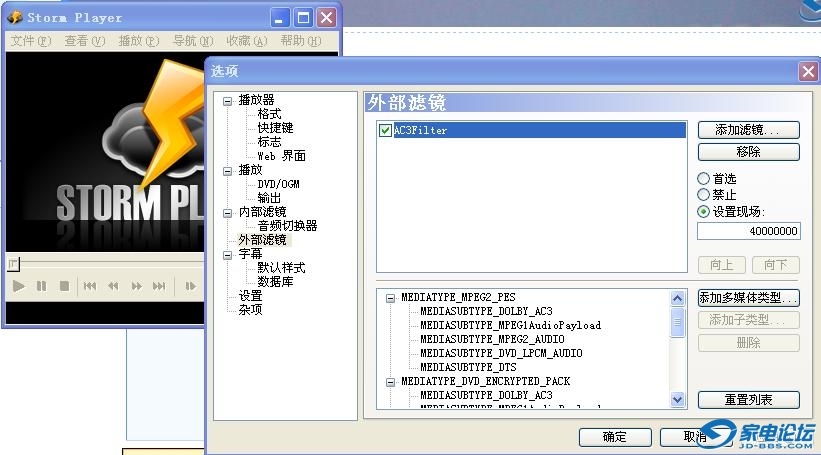This screenshot has height=455, width=821.
Task: Click the media type list scroll down arrow
Action: (x=677, y=399)
